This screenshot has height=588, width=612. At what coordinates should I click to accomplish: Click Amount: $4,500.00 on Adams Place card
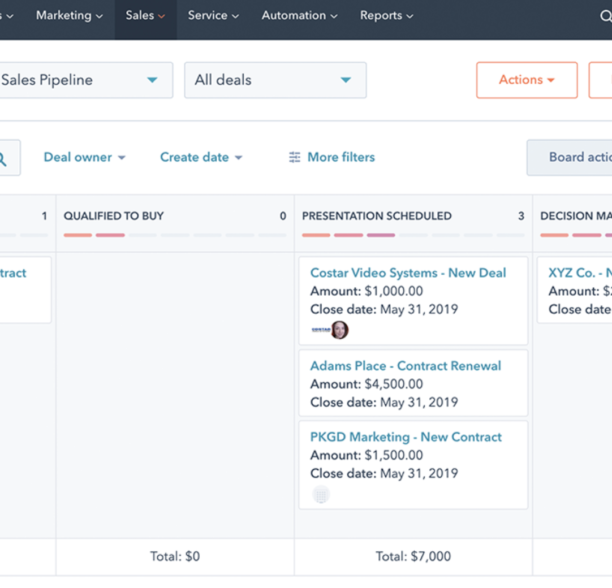(x=366, y=384)
